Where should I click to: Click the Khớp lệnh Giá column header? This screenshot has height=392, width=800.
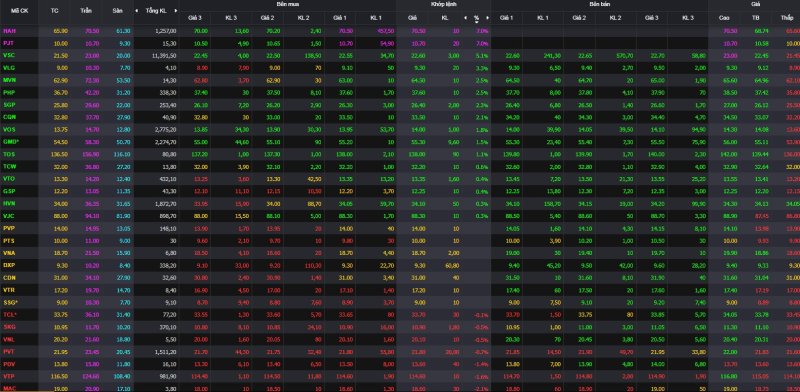click(x=412, y=17)
